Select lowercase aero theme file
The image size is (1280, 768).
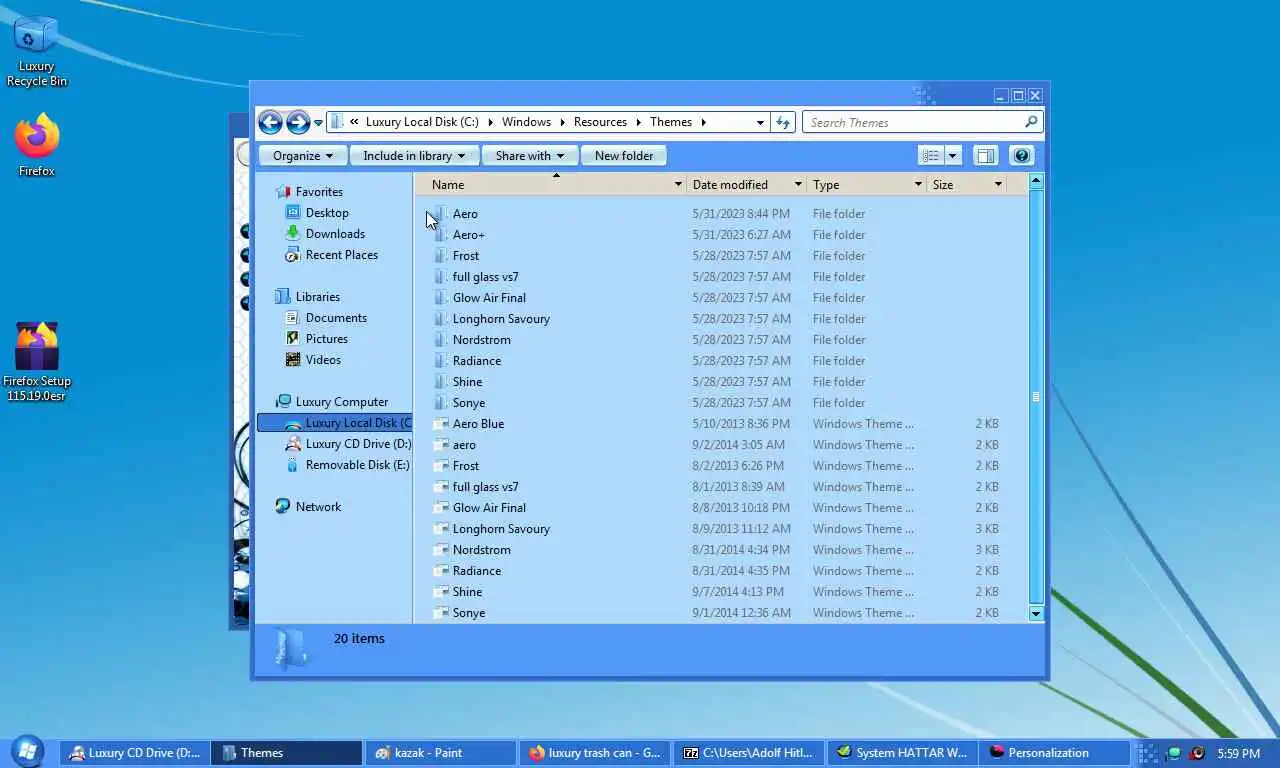coord(464,445)
